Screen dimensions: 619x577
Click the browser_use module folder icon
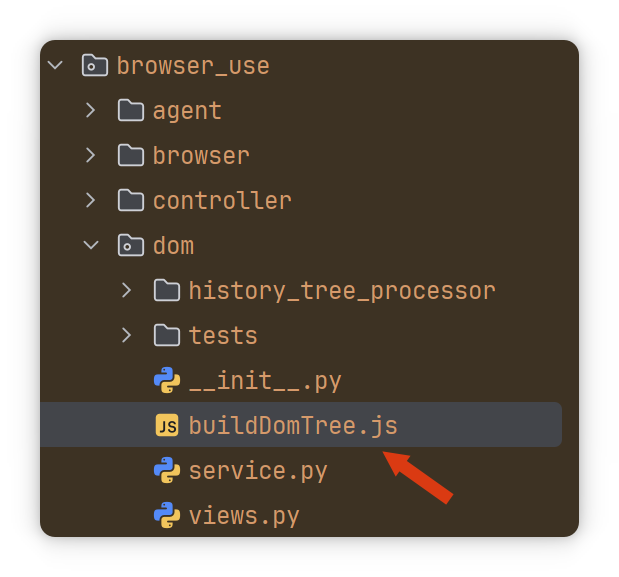(x=94, y=66)
